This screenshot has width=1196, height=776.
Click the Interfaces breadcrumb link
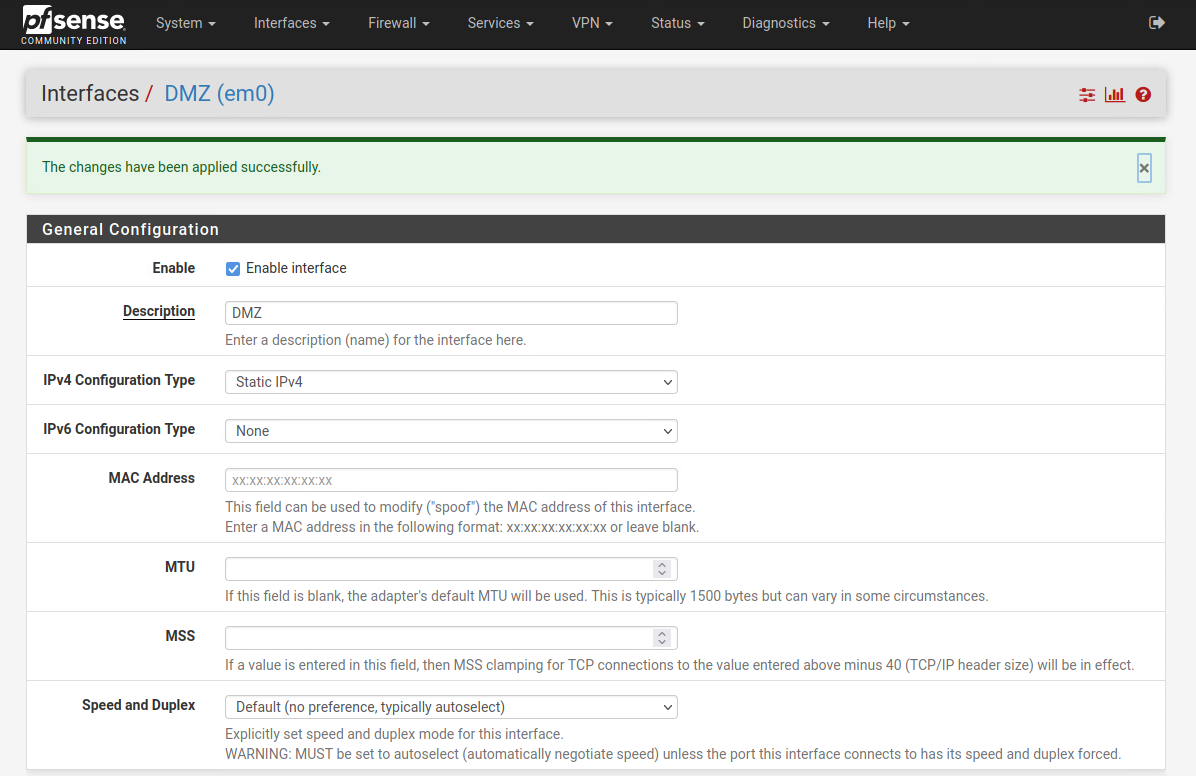90,93
